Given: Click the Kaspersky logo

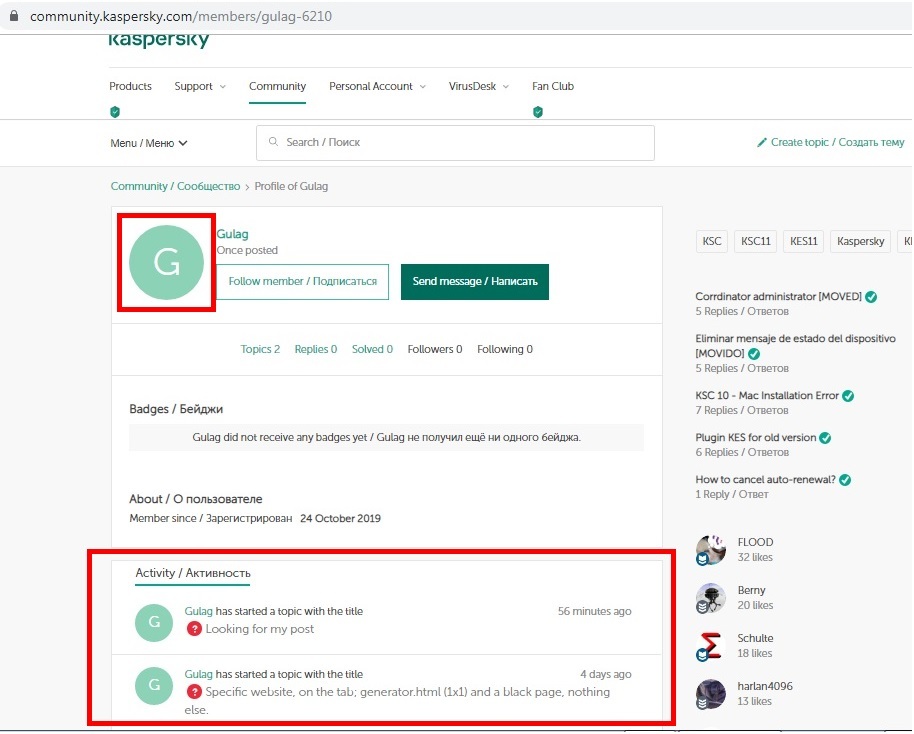Looking at the screenshot, I should 159,40.
